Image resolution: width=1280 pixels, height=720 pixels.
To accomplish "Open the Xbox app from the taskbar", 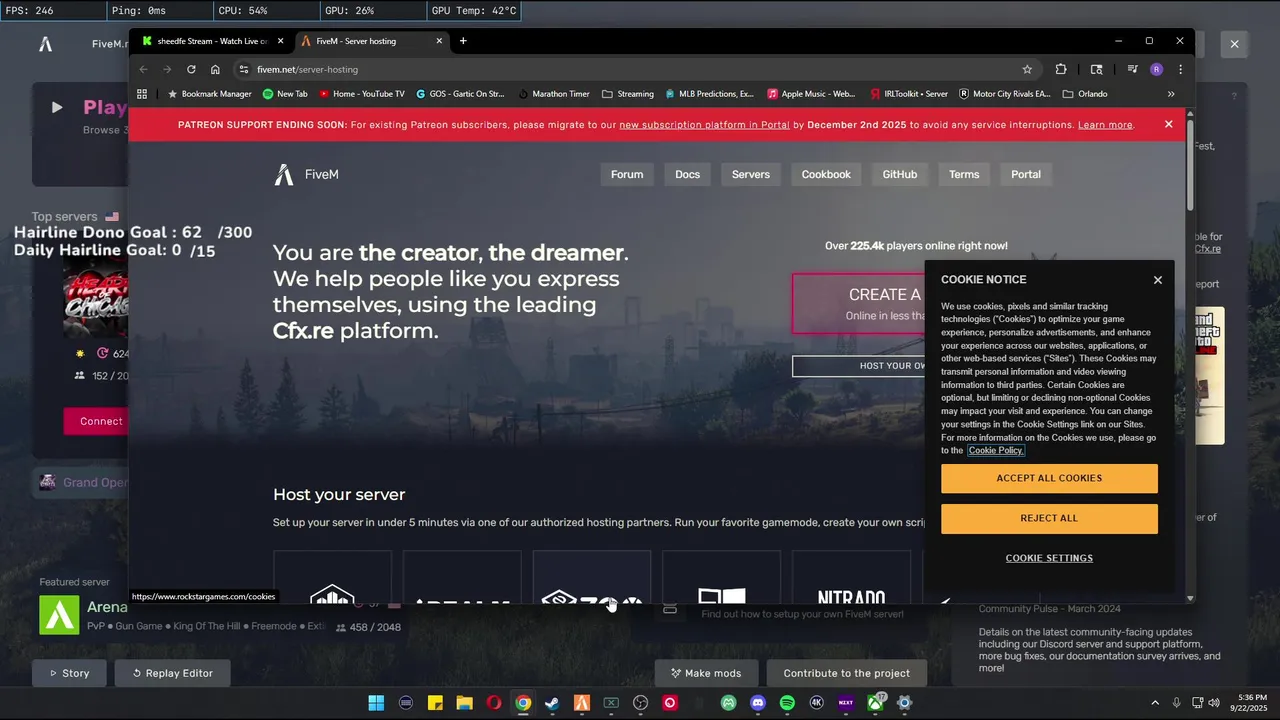I will pyautogui.click(x=875, y=703).
